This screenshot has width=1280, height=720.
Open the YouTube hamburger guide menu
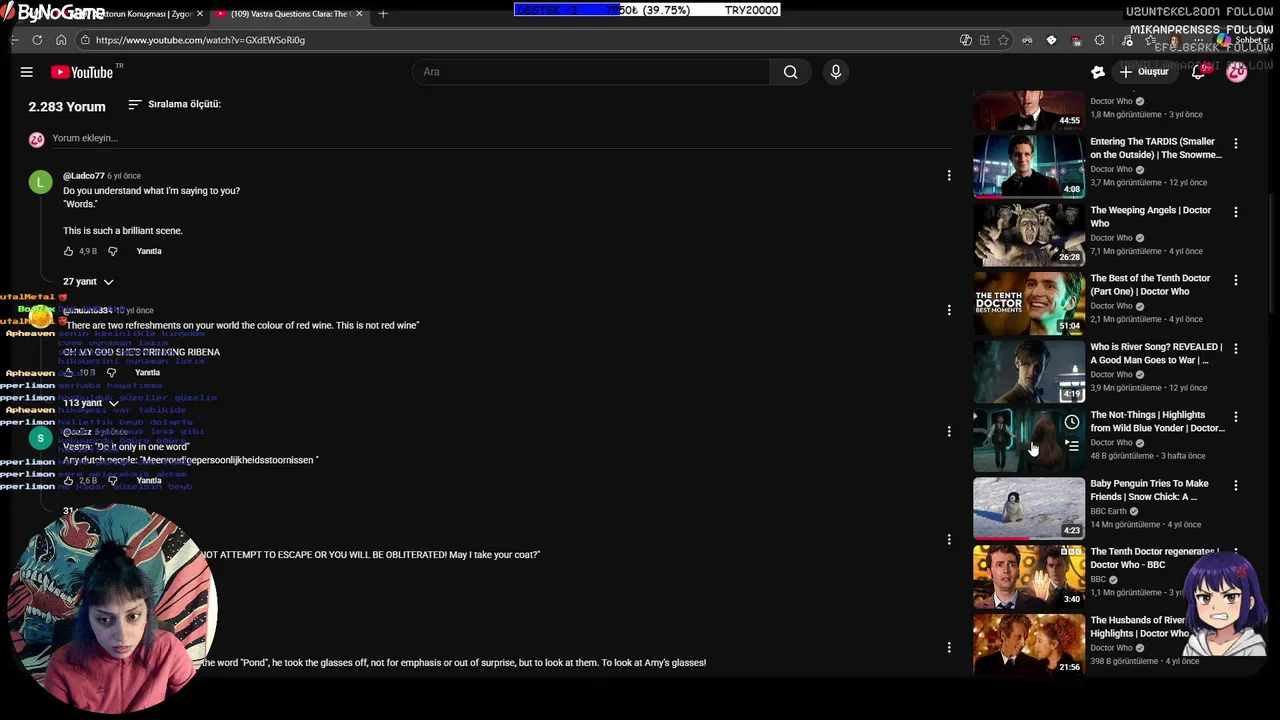click(27, 72)
